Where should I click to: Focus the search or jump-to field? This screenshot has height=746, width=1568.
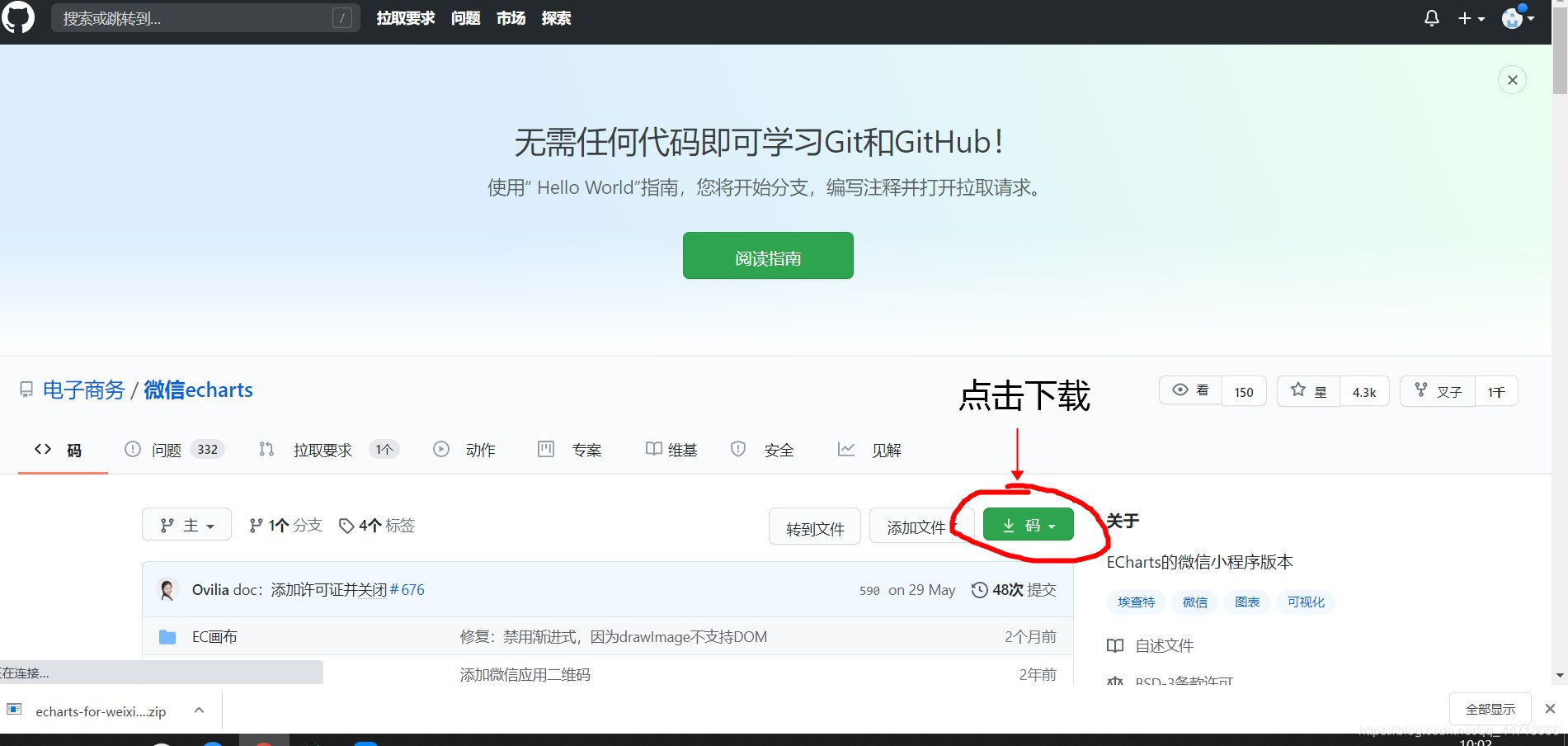click(x=205, y=18)
